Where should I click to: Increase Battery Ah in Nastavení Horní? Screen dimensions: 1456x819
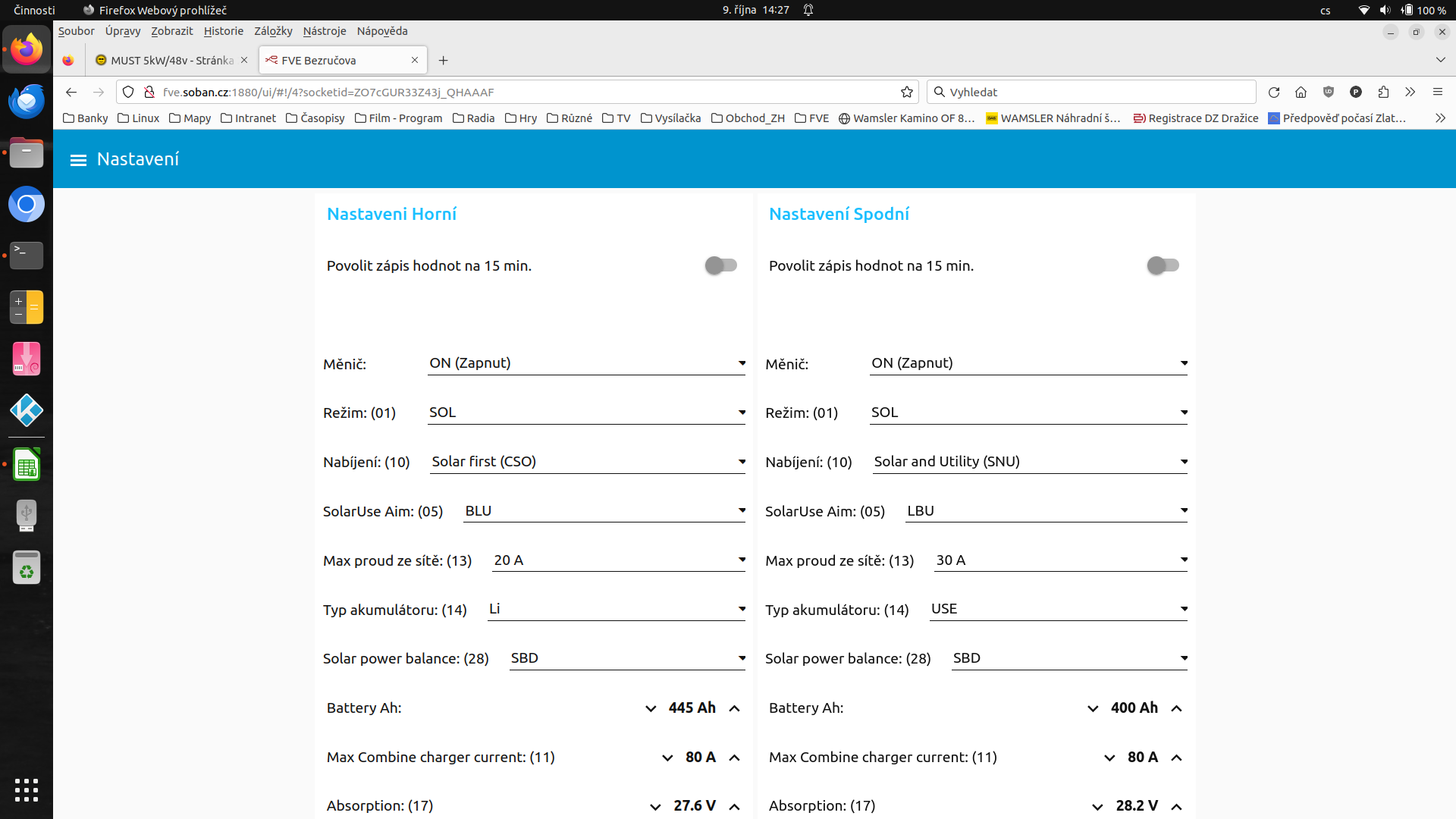click(x=734, y=708)
